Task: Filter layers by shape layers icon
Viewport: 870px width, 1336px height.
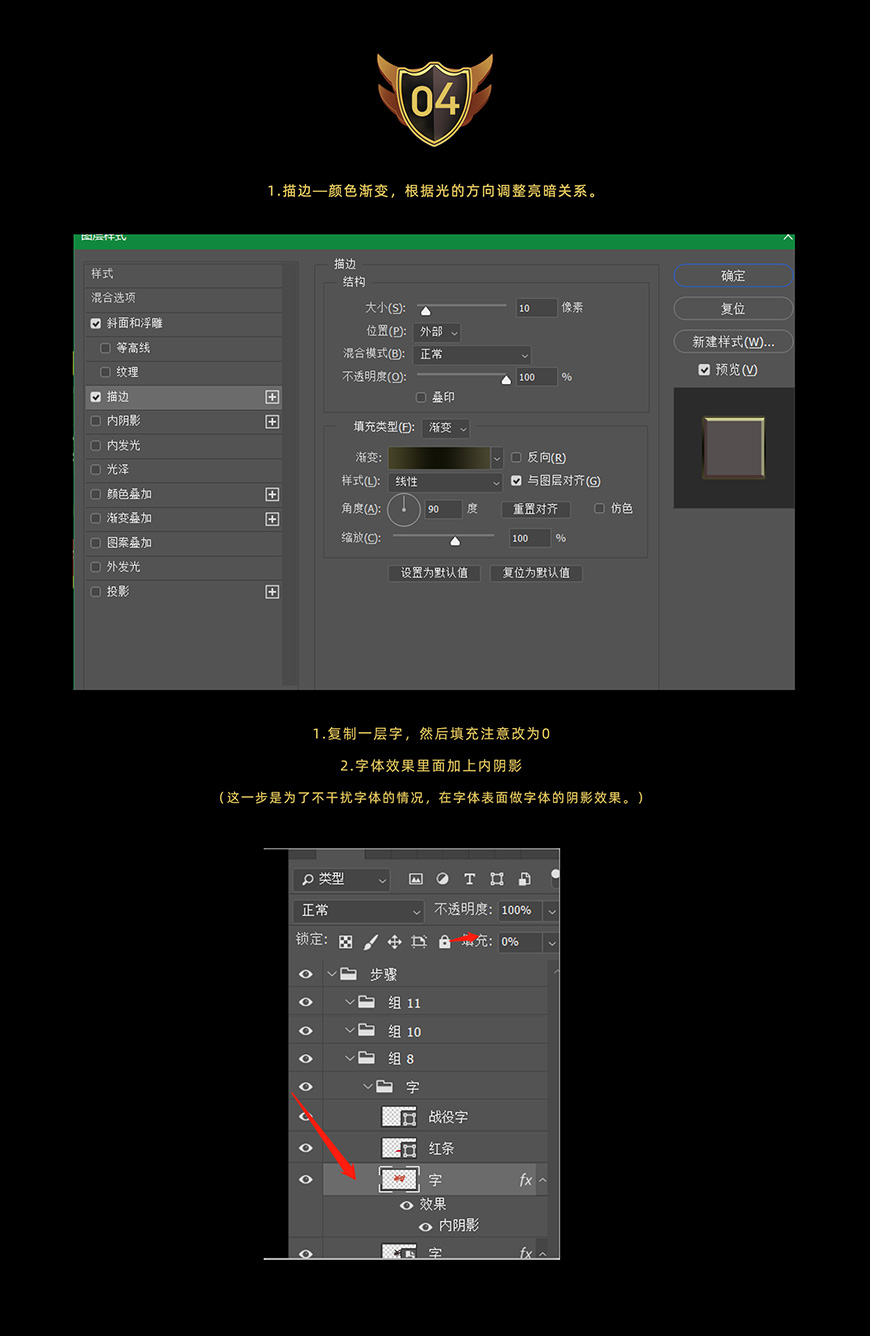Action: click(495, 879)
